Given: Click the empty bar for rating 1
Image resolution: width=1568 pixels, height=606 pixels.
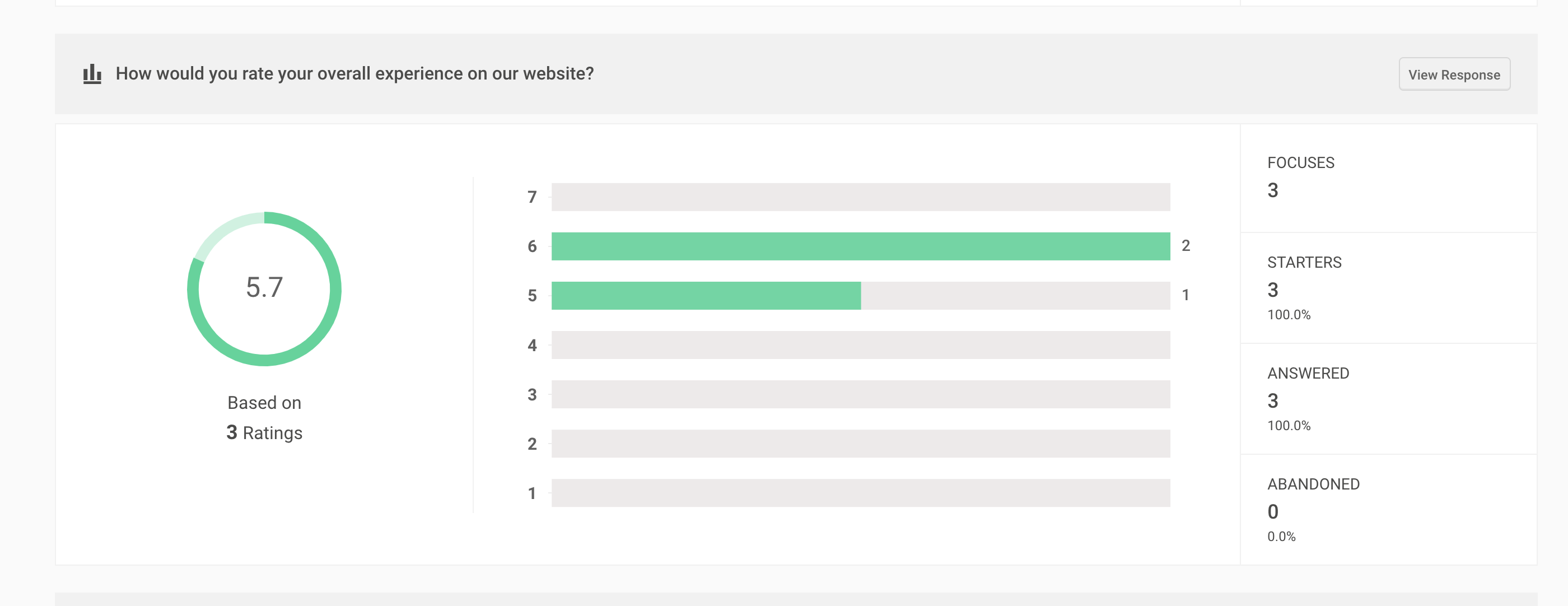Looking at the screenshot, I should point(860,493).
